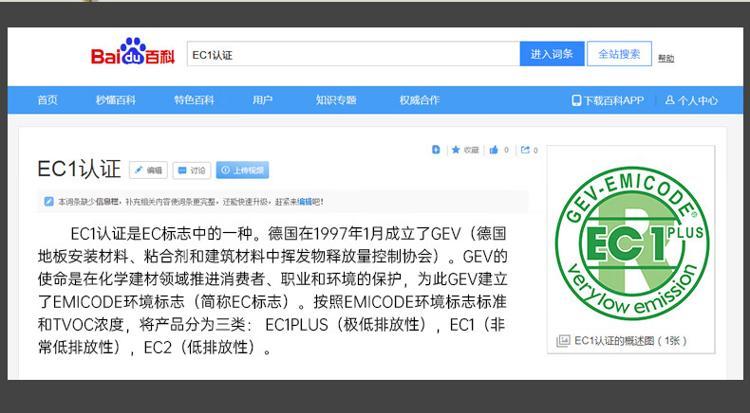Click 下载百科APP phone icon link
The height and width of the screenshot is (413, 750).
point(607,100)
